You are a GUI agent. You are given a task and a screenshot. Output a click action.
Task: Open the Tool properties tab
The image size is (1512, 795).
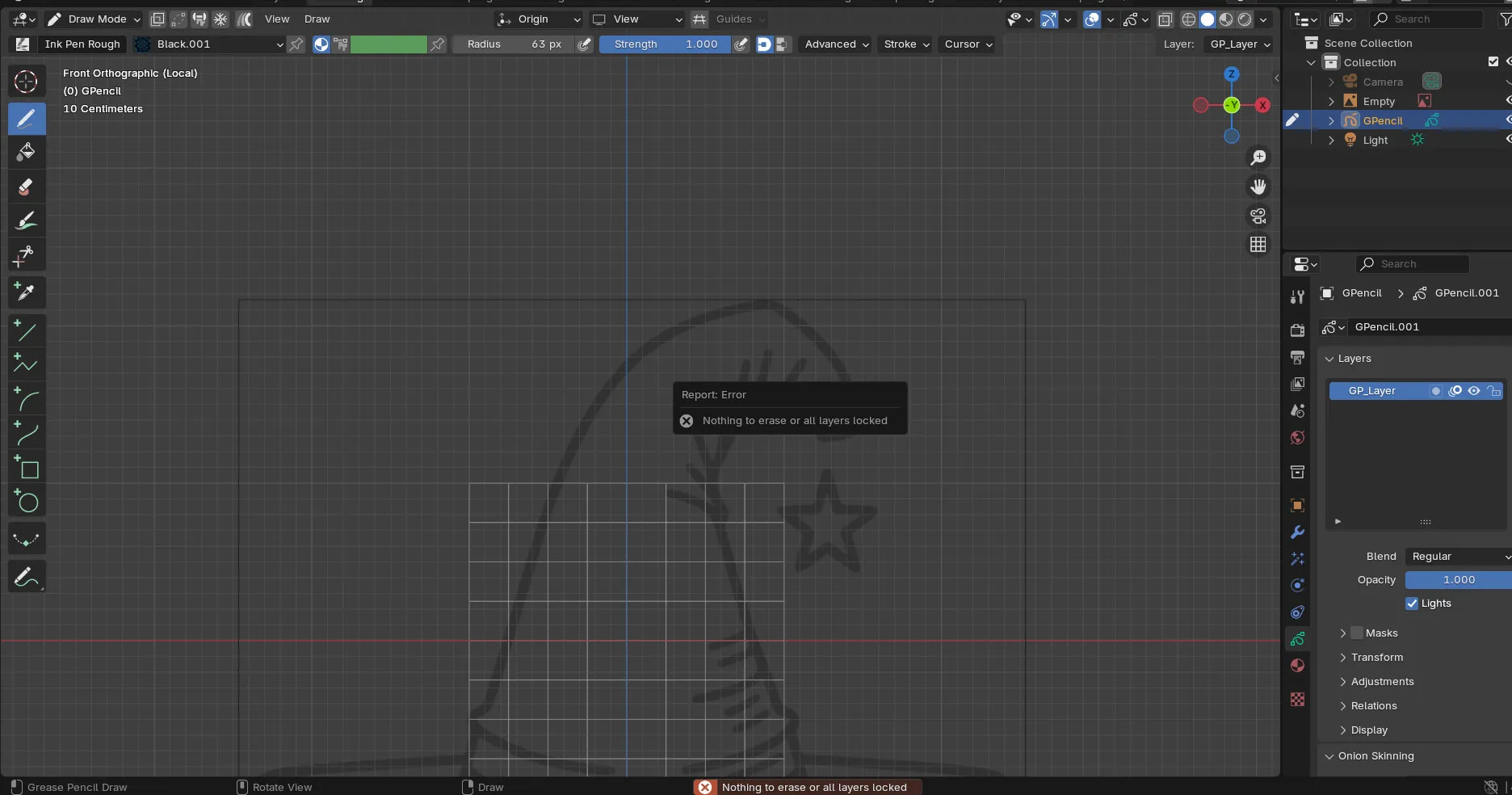1297,297
